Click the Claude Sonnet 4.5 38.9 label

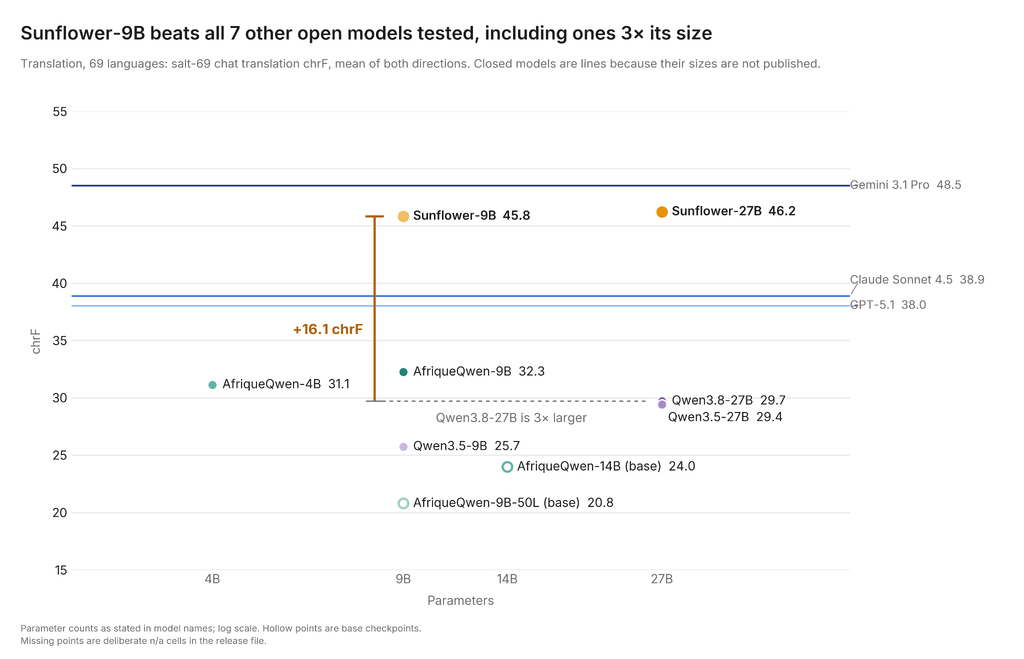pyautogui.click(x=917, y=280)
